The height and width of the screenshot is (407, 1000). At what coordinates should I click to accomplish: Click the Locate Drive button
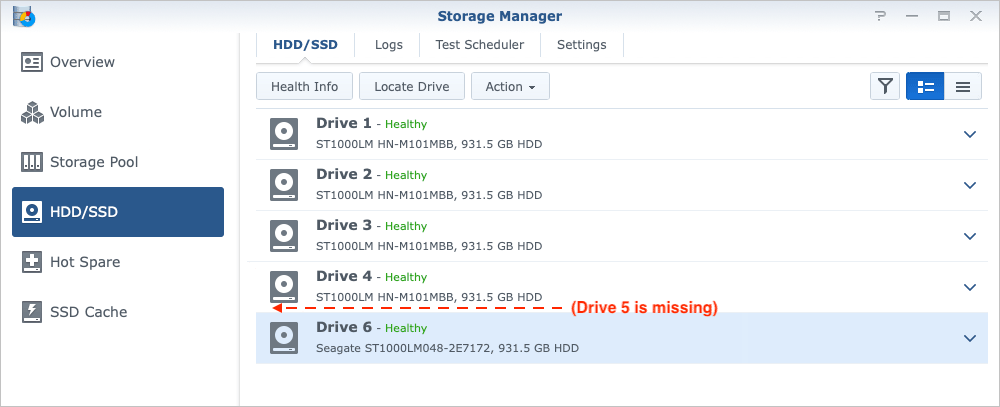pyautogui.click(x=411, y=87)
